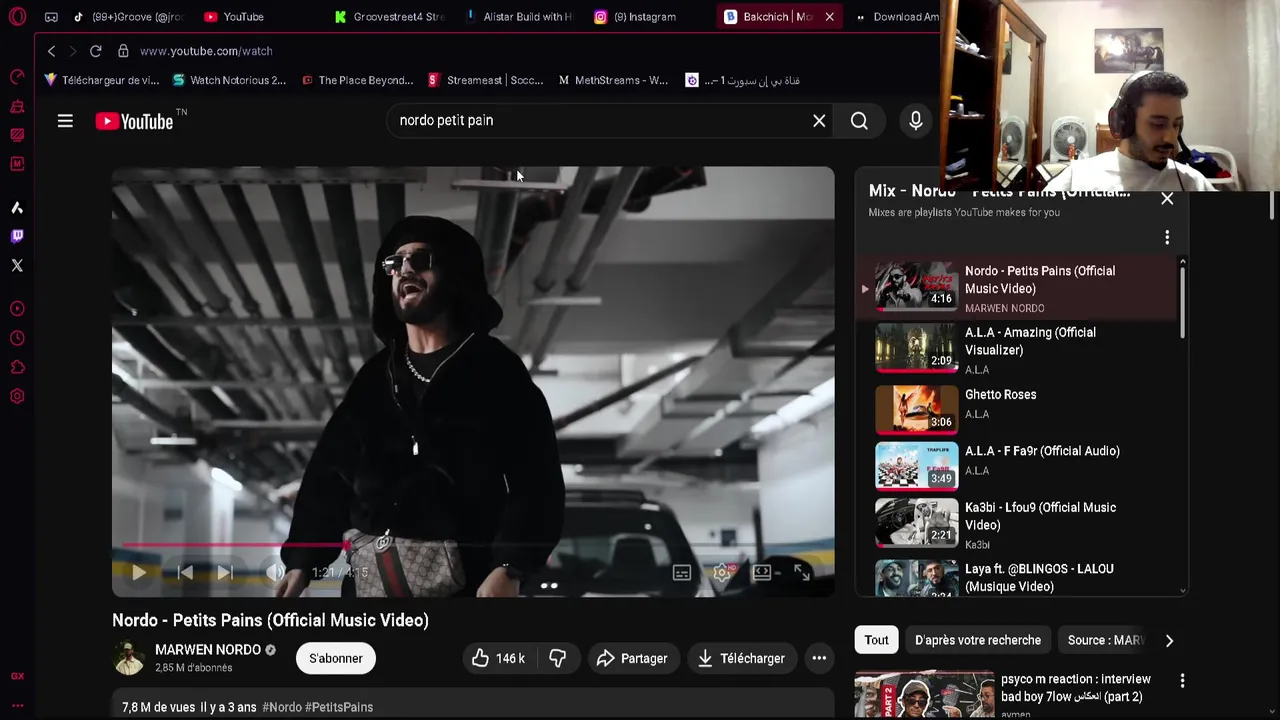Select the Tout filter chip
This screenshot has width=1280, height=720.
(x=877, y=640)
